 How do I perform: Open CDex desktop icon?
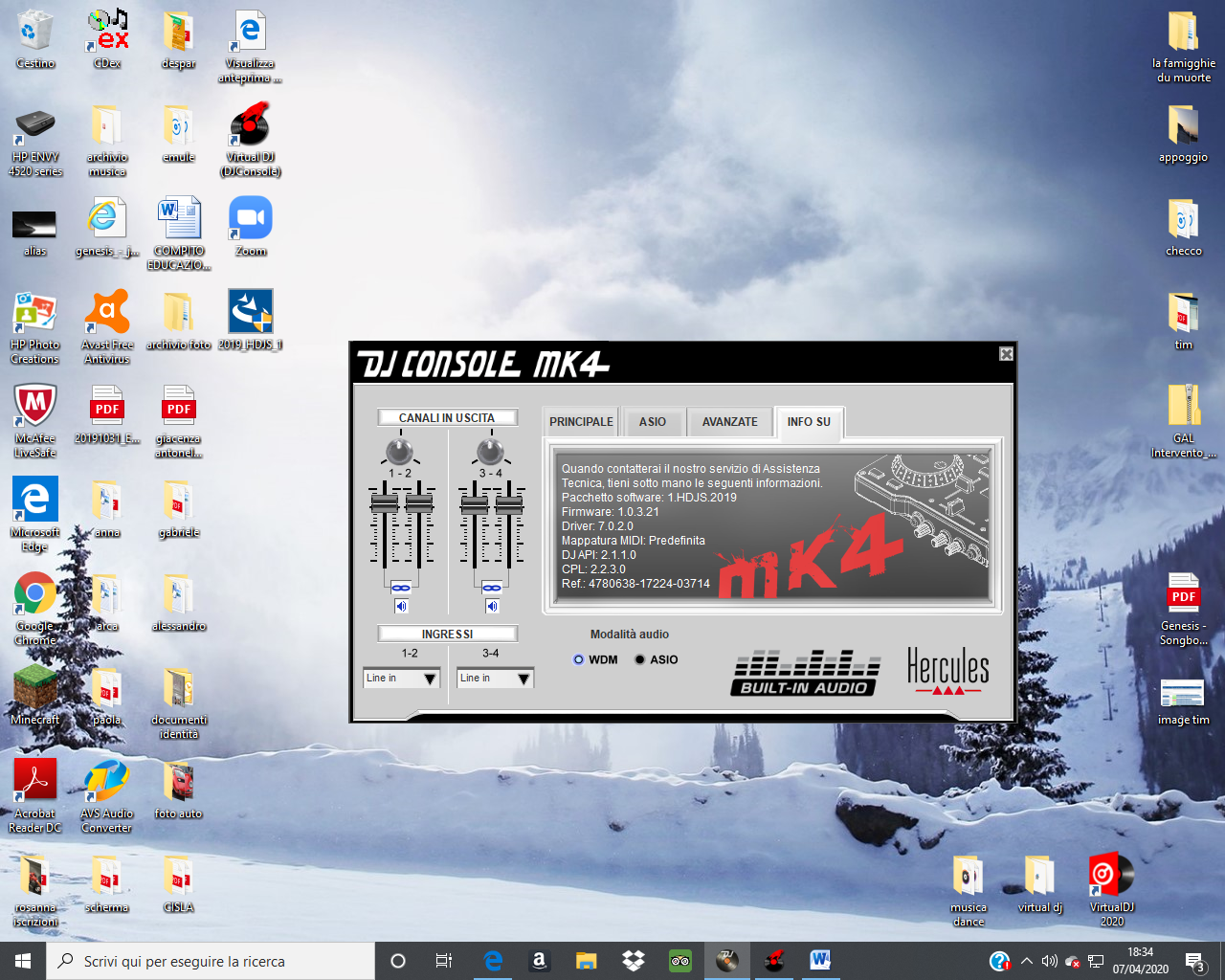[x=107, y=39]
